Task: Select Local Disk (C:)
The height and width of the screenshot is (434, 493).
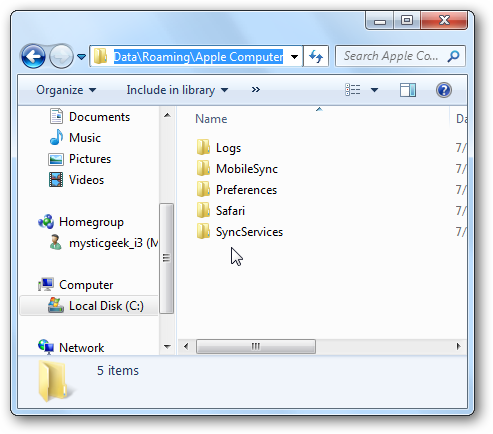Action: [x=89, y=306]
